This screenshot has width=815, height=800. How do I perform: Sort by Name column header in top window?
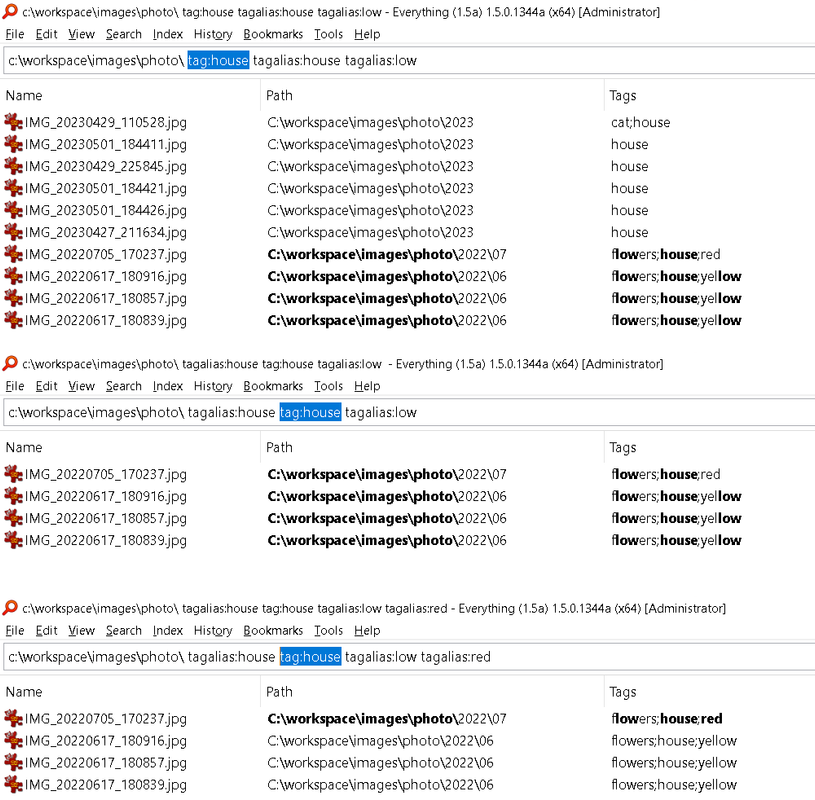tap(130, 96)
